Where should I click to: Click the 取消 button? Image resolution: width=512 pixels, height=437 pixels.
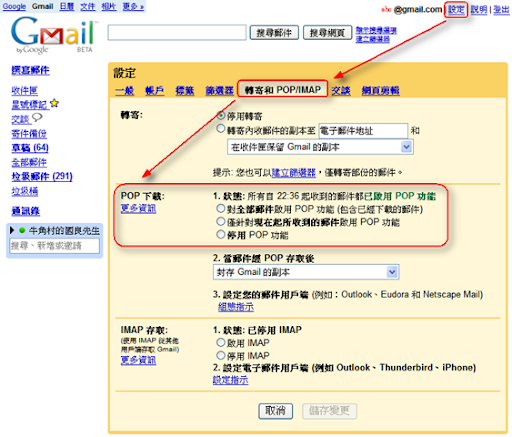[276, 411]
